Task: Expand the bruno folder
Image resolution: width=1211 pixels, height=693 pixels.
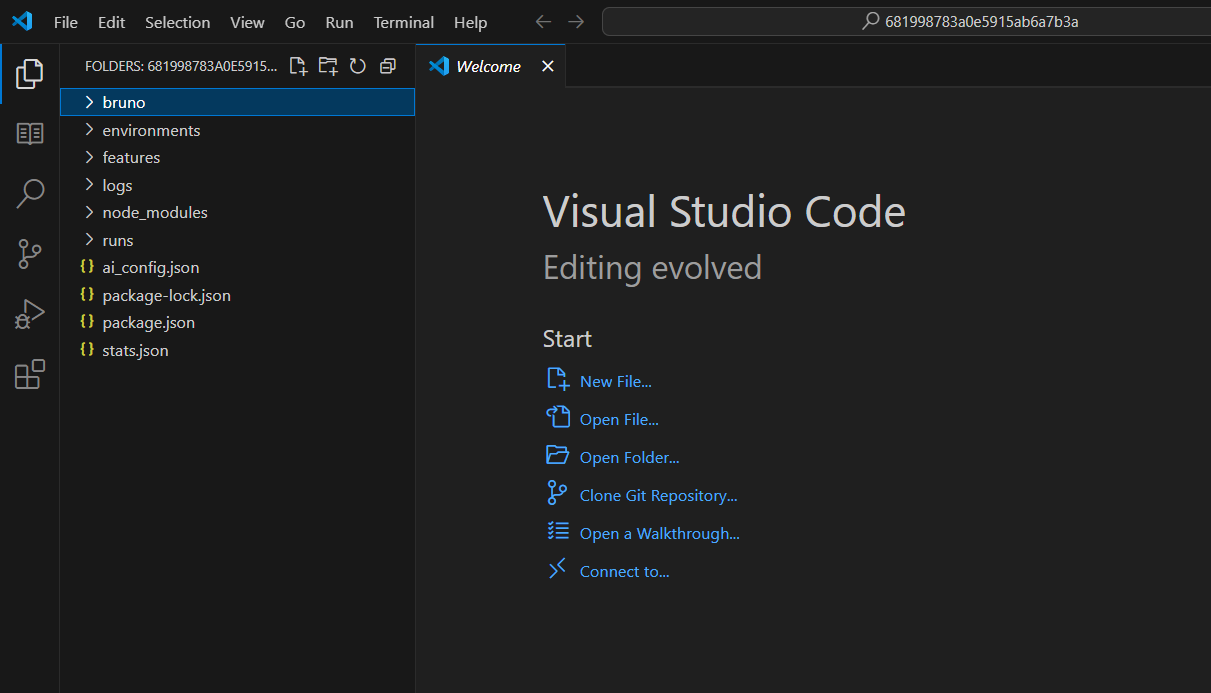Action: coord(124,102)
